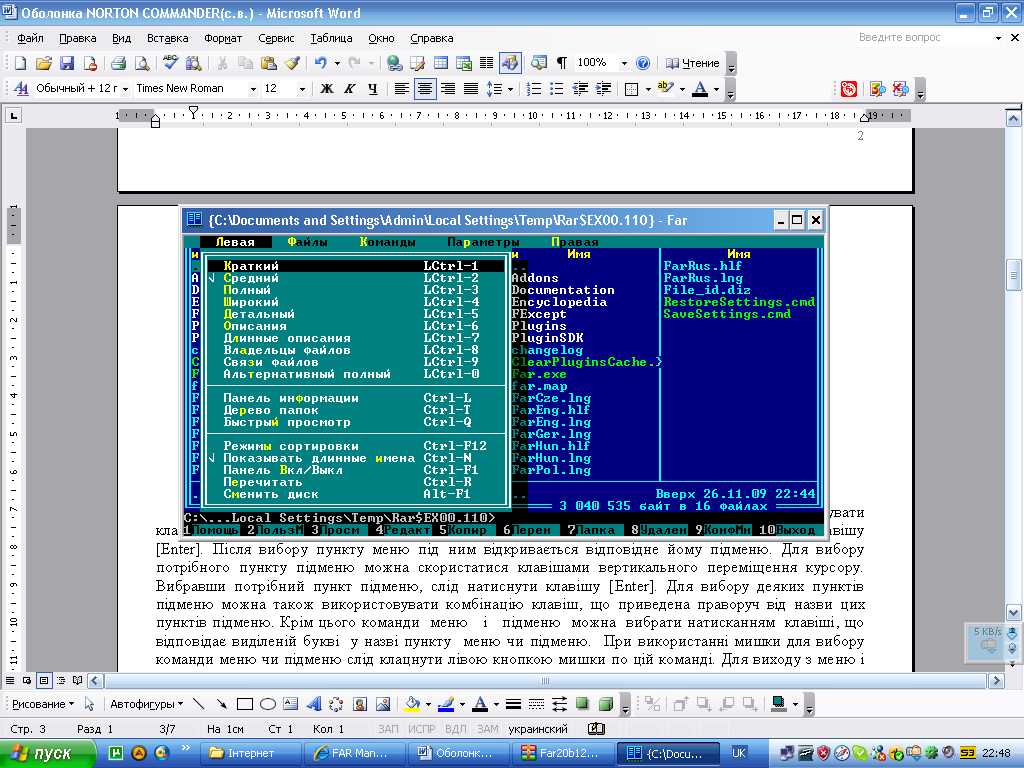Image resolution: width=1024 pixels, height=768 pixels.
Task: Open the fill color bucket in the drawing toolbar
Action: (x=412, y=704)
